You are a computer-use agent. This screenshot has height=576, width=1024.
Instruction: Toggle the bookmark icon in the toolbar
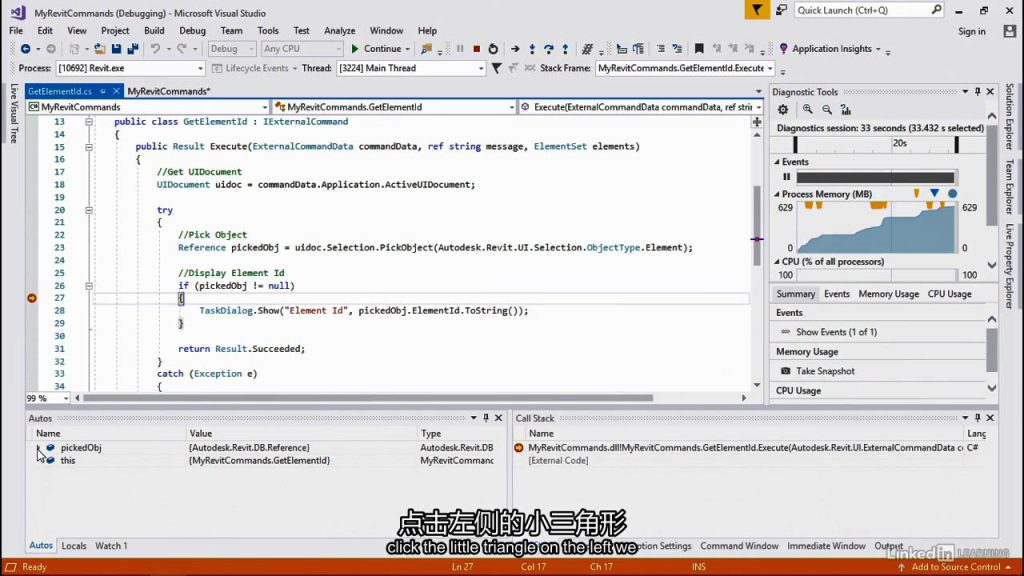click(x=699, y=49)
